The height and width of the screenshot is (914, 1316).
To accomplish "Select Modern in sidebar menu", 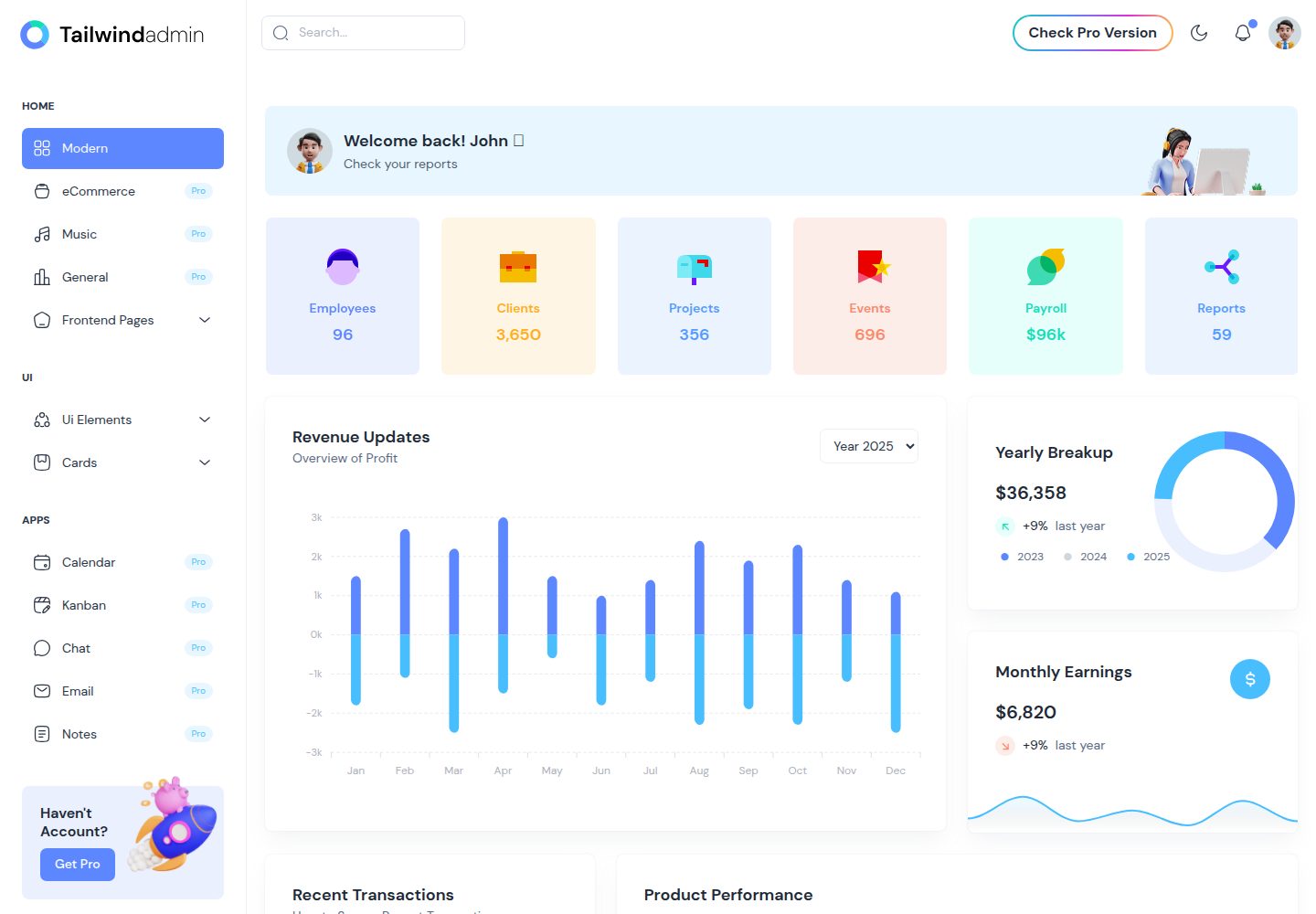I will pyautogui.click(x=122, y=148).
